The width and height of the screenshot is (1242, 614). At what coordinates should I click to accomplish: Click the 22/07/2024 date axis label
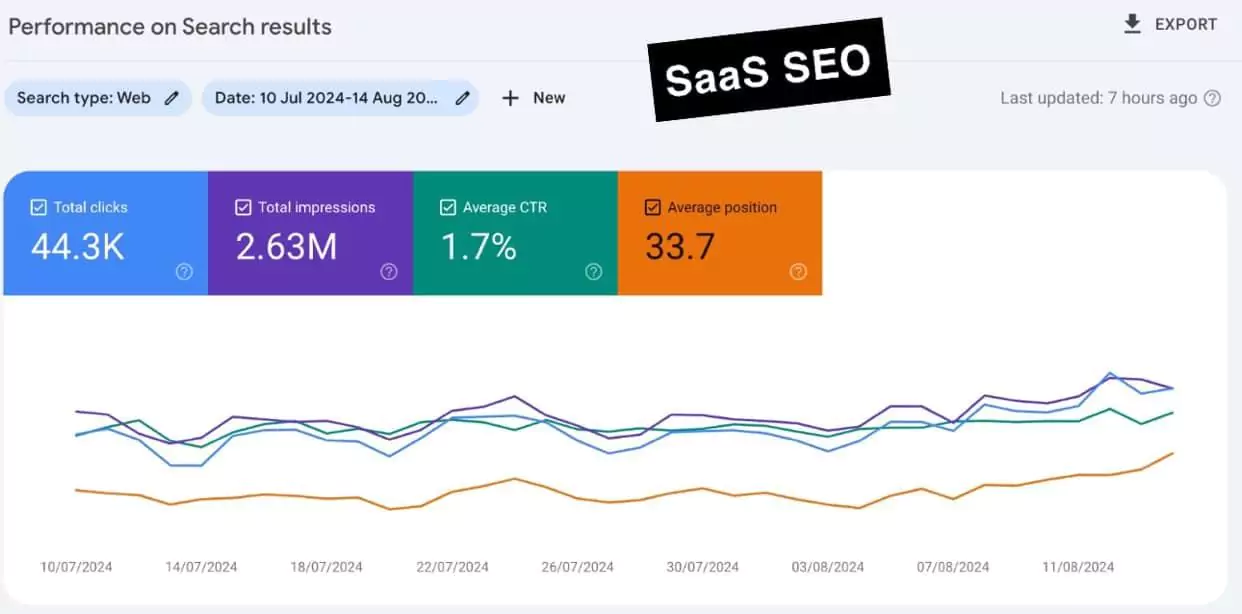[x=452, y=567]
